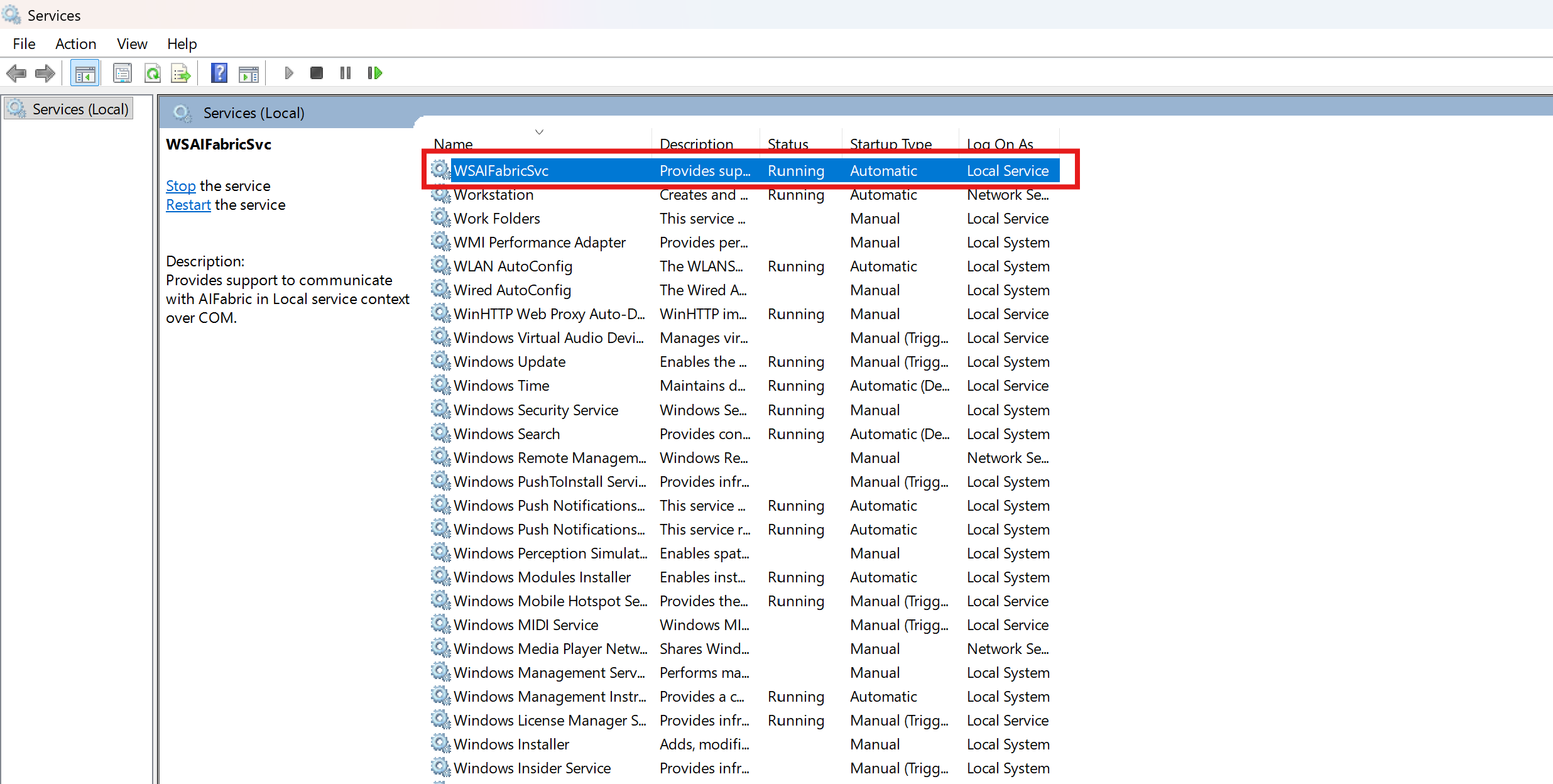Click the gear icon beside Windows Modules Installer
The width and height of the screenshot is (1553, 784).
coord(441,577)
